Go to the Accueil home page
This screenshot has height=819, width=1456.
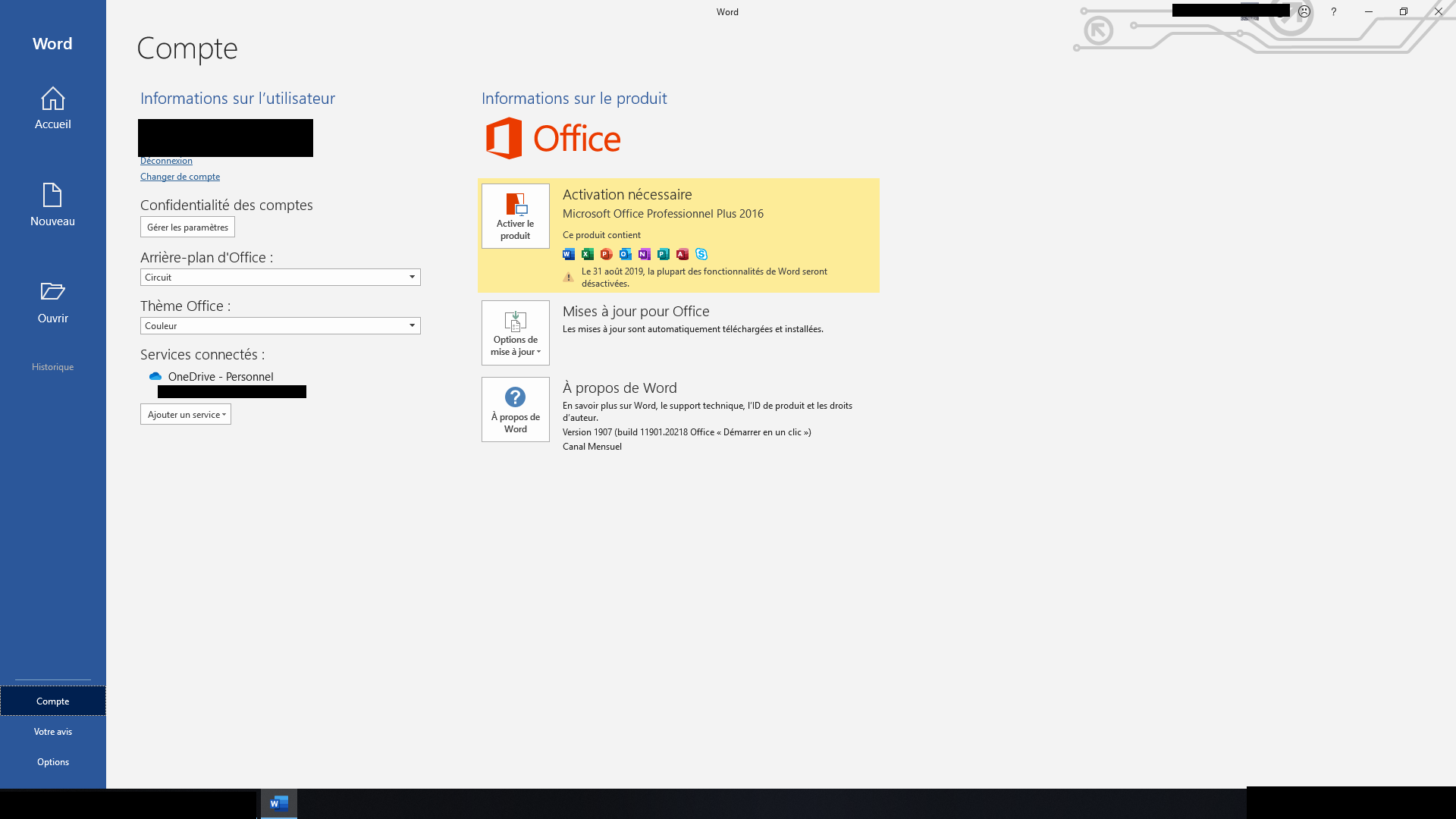[x=52, y=108]
